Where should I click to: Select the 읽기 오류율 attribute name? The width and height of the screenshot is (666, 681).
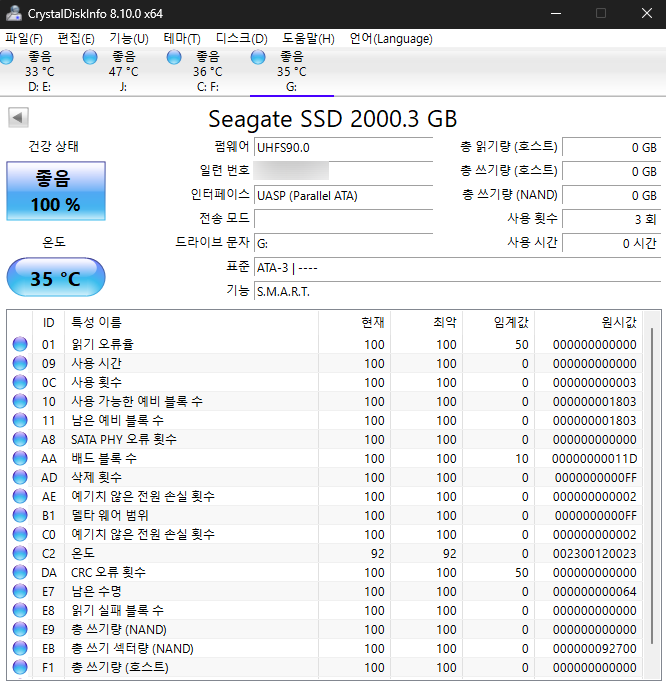pos(102,344)
